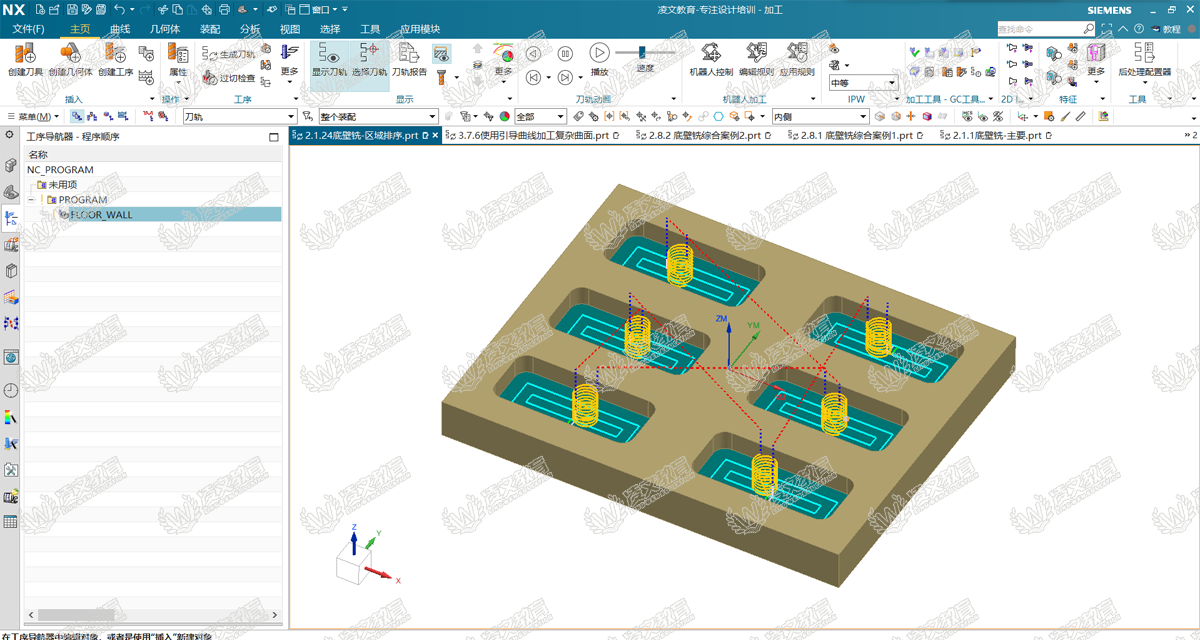Select NC_PROGRAM root node
Image resolution: width=1200 pixels, height=640 pixels.
pos(61,170)
